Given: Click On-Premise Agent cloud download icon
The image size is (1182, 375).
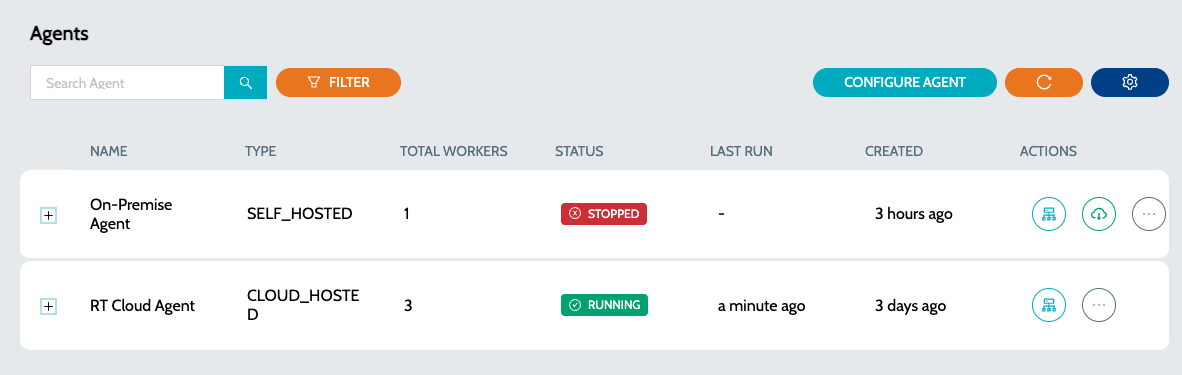Looking at the screenshot, I should click(1099, 214).
